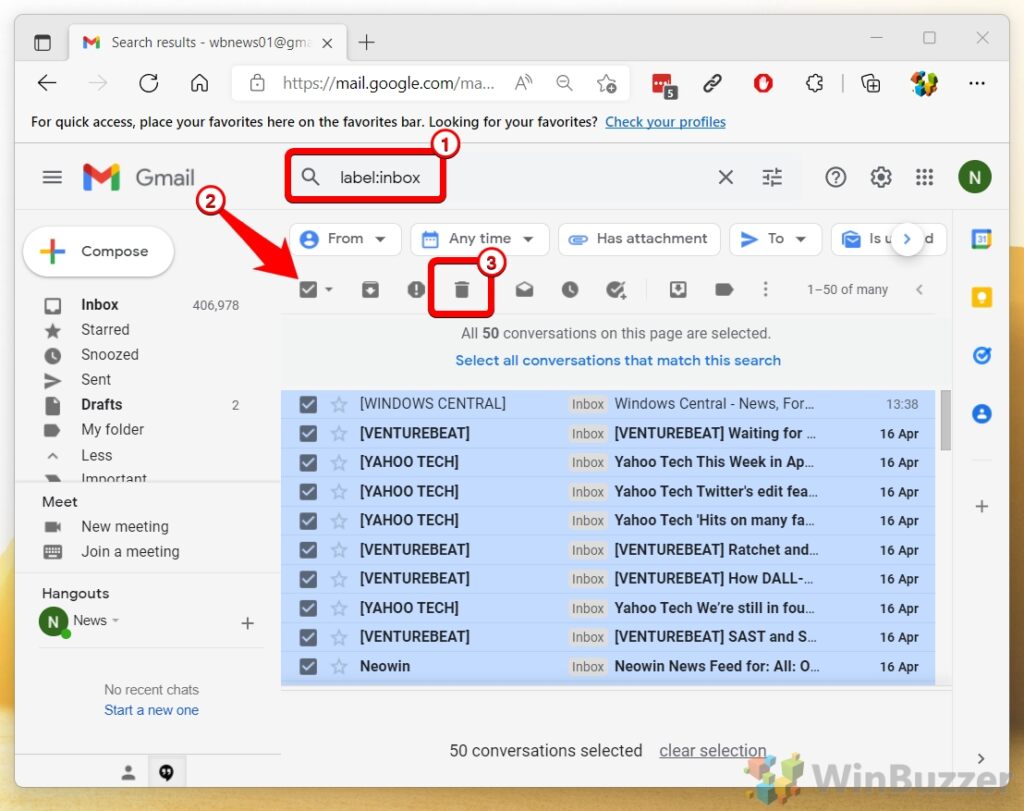
Task: Open the Starred label in sidebar
Action: (x=104, y=329)
